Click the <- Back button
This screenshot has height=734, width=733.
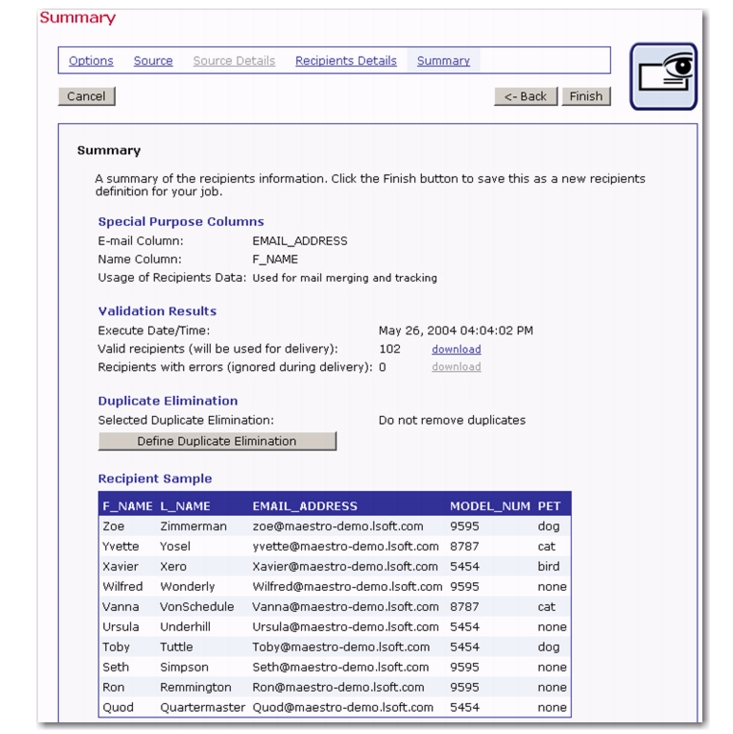(x=525, y=96)
